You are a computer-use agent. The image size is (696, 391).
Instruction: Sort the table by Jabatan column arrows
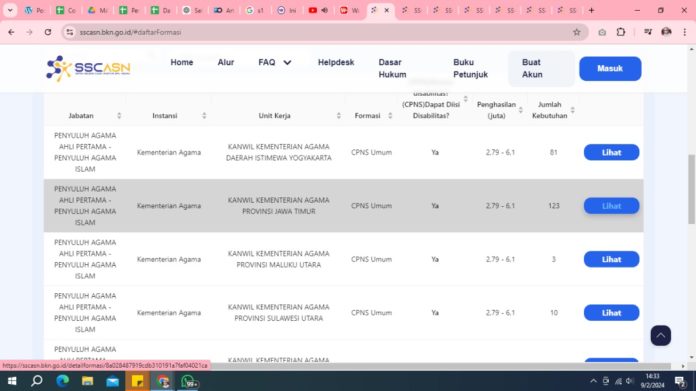(119, 115)
